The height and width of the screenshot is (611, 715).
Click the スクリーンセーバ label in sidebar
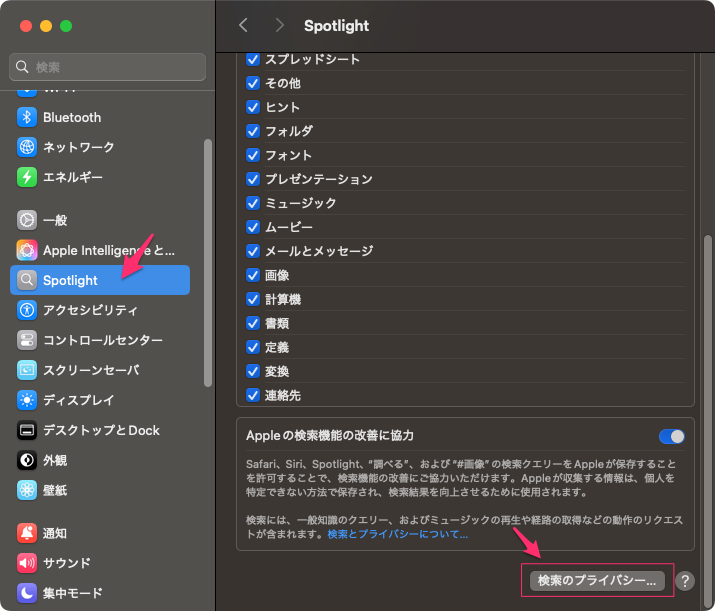pos(91,370)
